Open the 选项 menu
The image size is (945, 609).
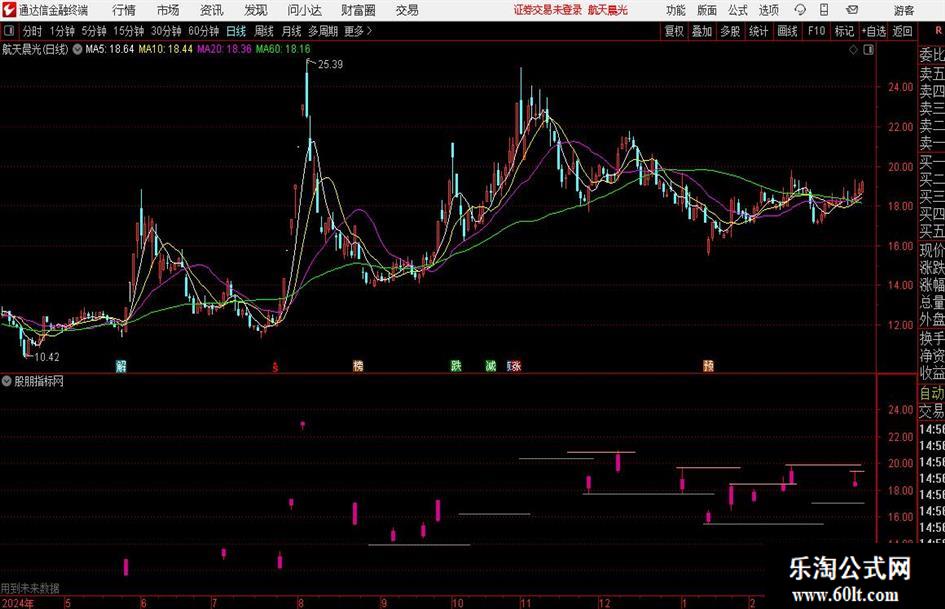pyautogui.click(x=768, y=10)
